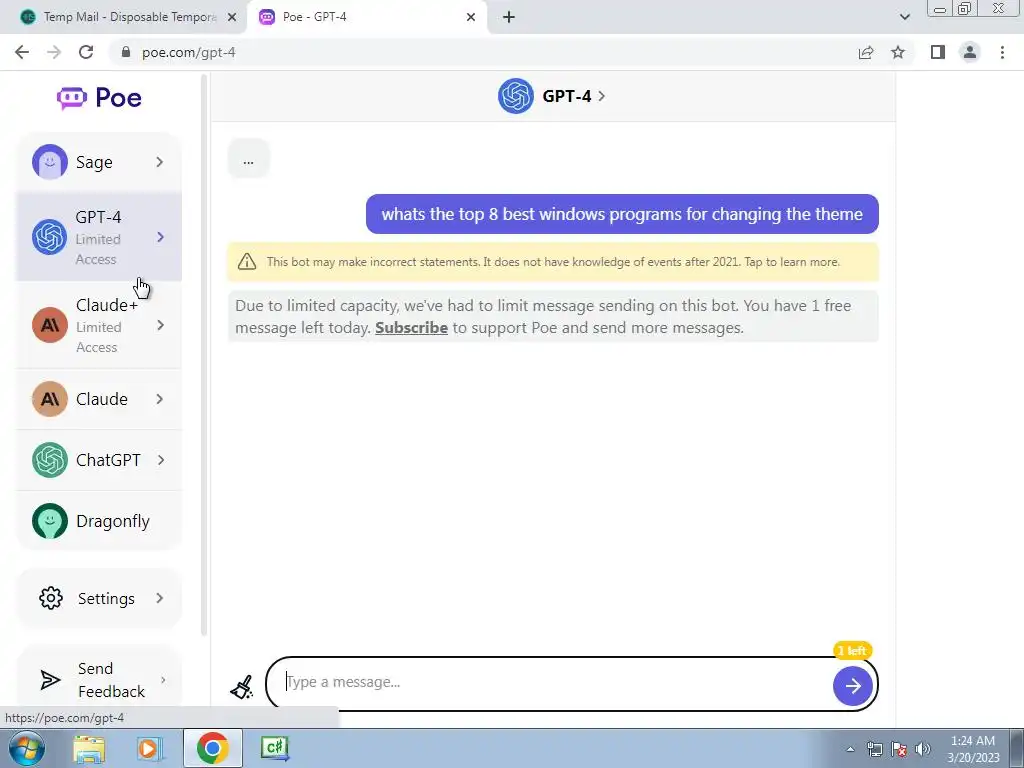Image resolution: width=1024 pixels, height=768 pixels.
Task: Focus the Type a message field
Action: 549,682
